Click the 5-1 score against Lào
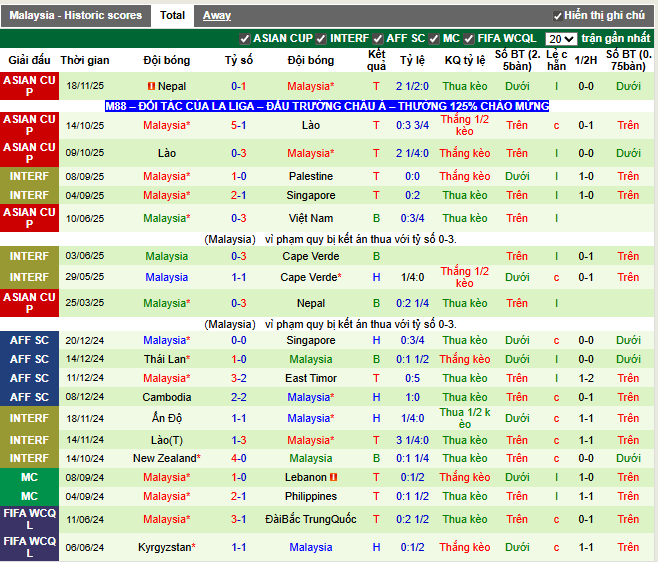Viewport: 658px width, 562px height. tap(239, 126)
